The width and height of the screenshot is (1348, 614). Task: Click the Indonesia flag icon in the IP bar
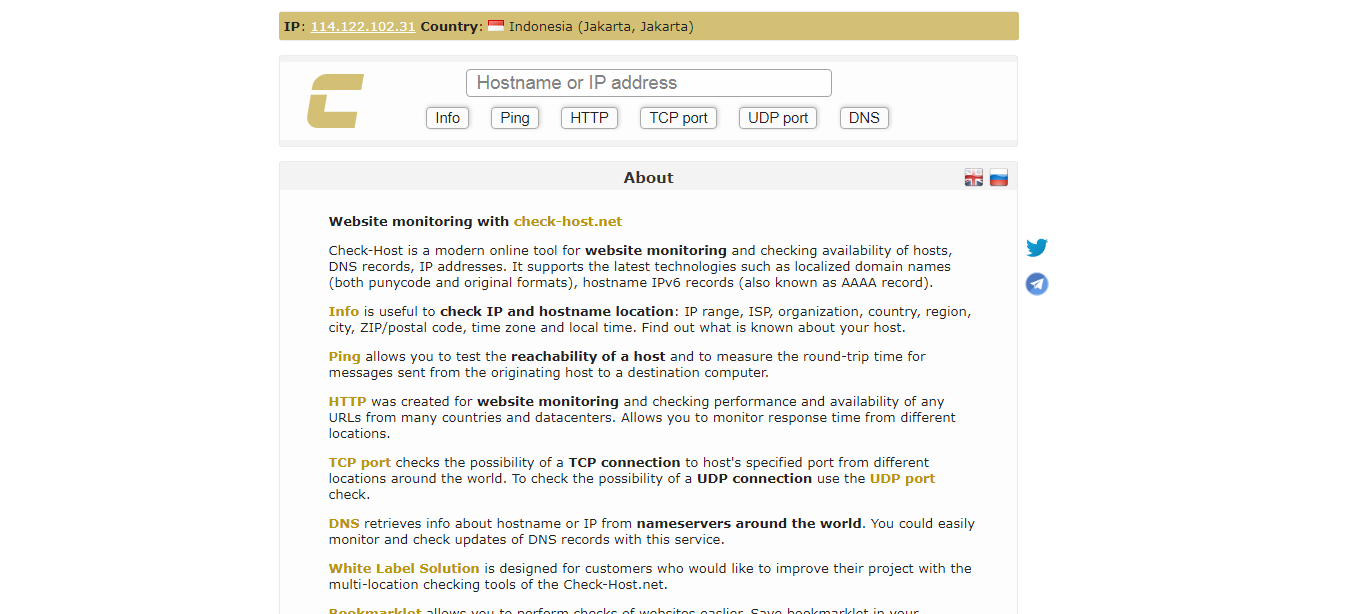pyautogui.click(x=496, y=26)
